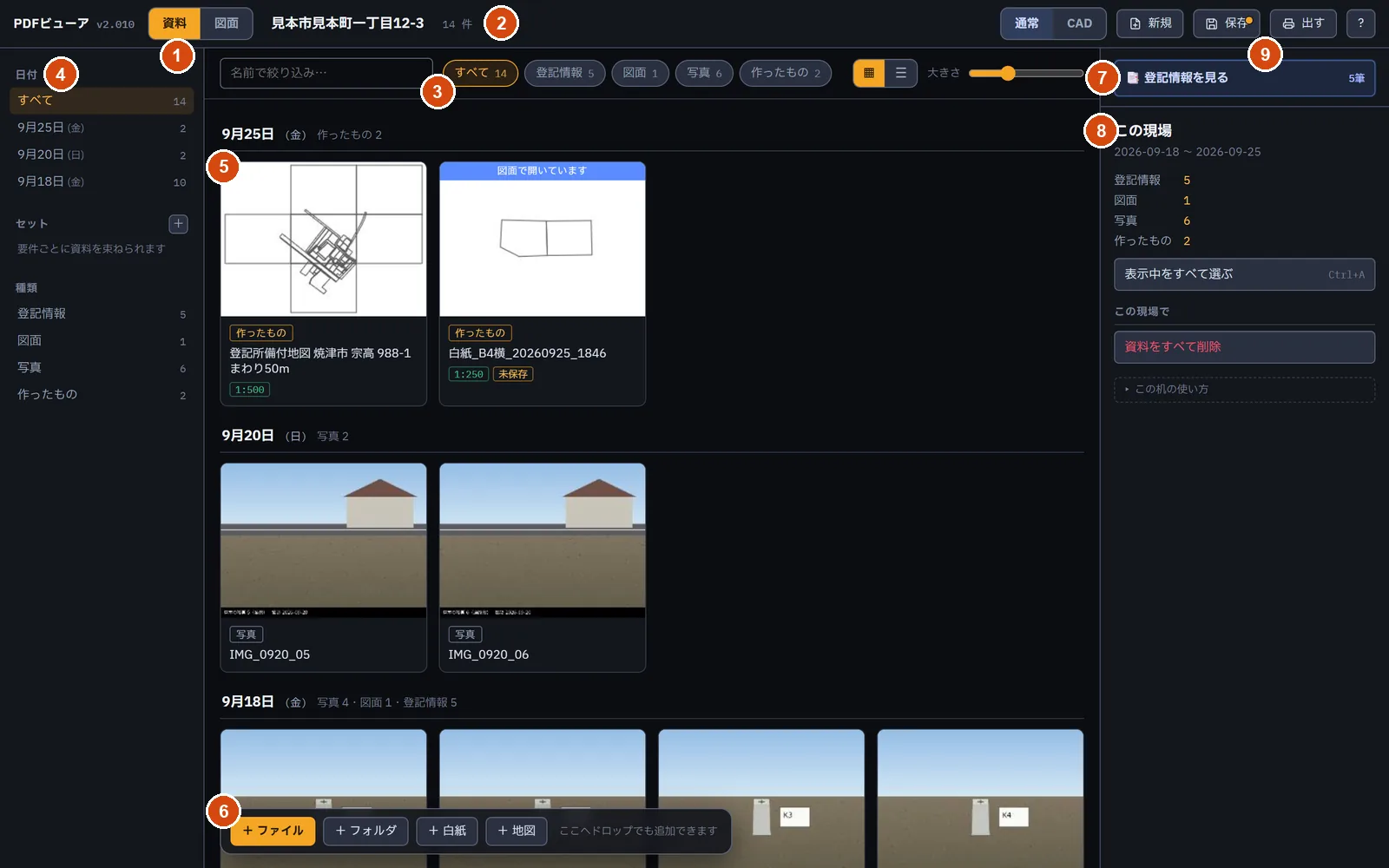
Task: Switch mode to 通常
Action: (1027, 23)
